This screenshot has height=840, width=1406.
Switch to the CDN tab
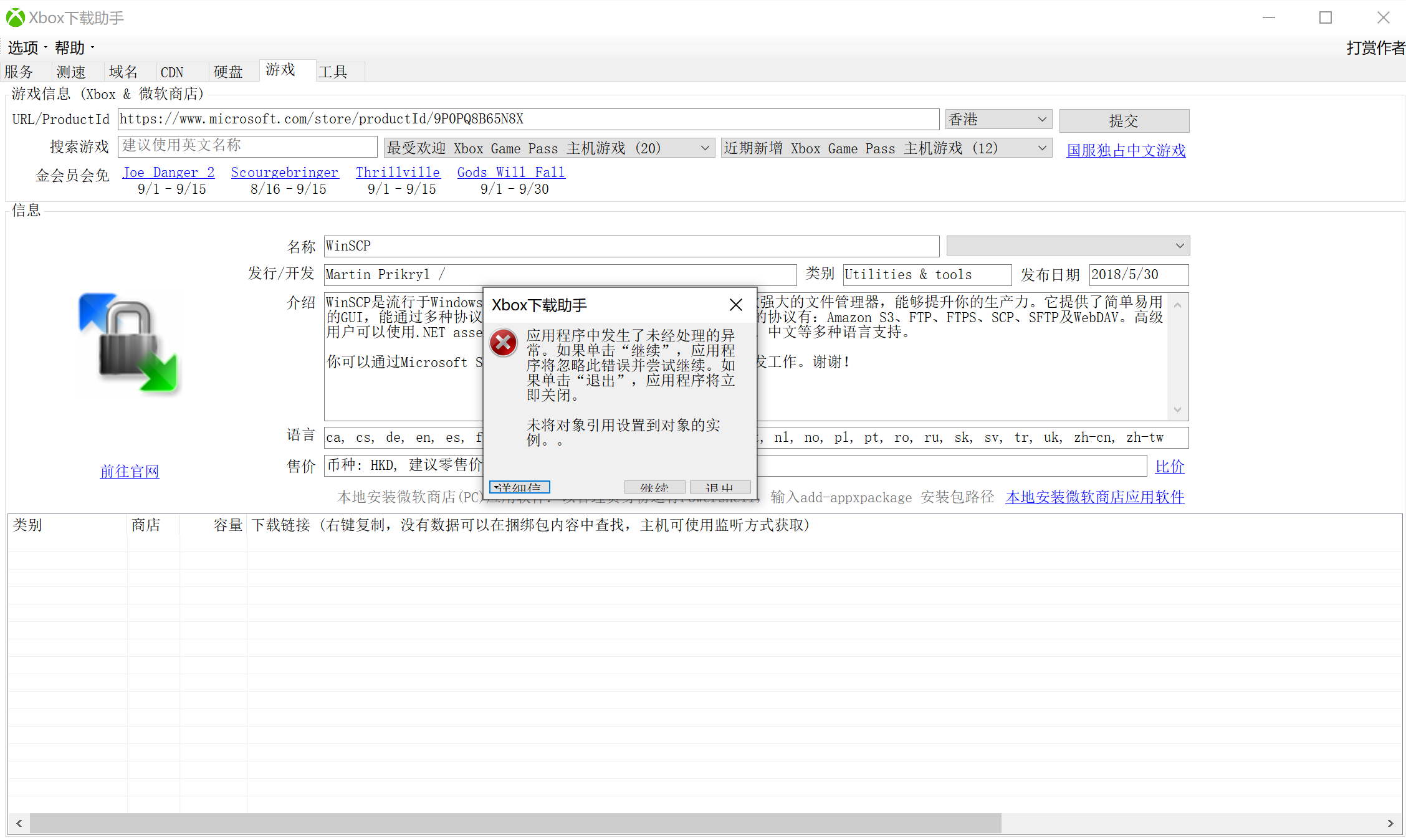pyautogui.click(x=171, y=71)
